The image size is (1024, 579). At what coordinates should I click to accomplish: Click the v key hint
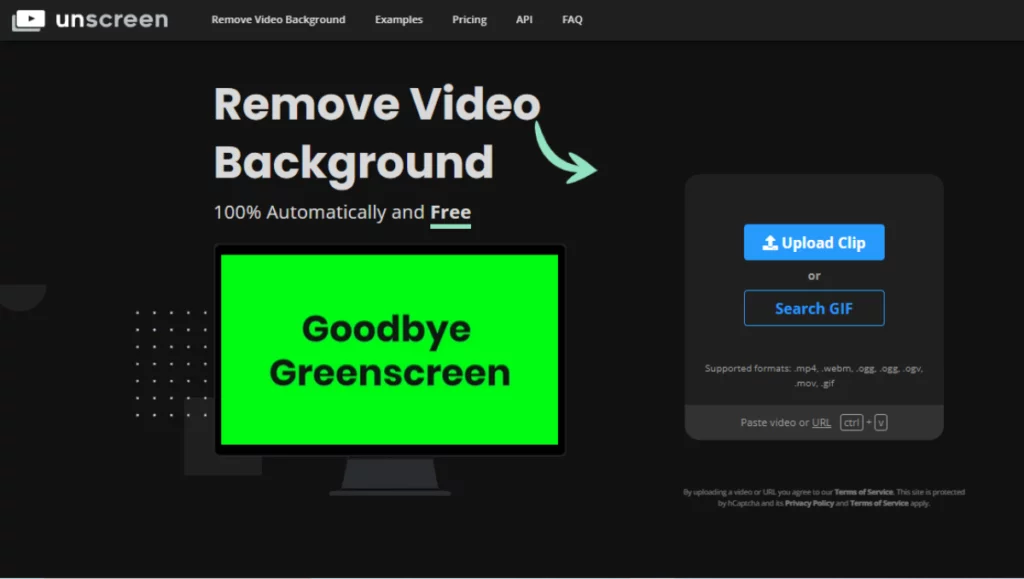pos(881,422)
